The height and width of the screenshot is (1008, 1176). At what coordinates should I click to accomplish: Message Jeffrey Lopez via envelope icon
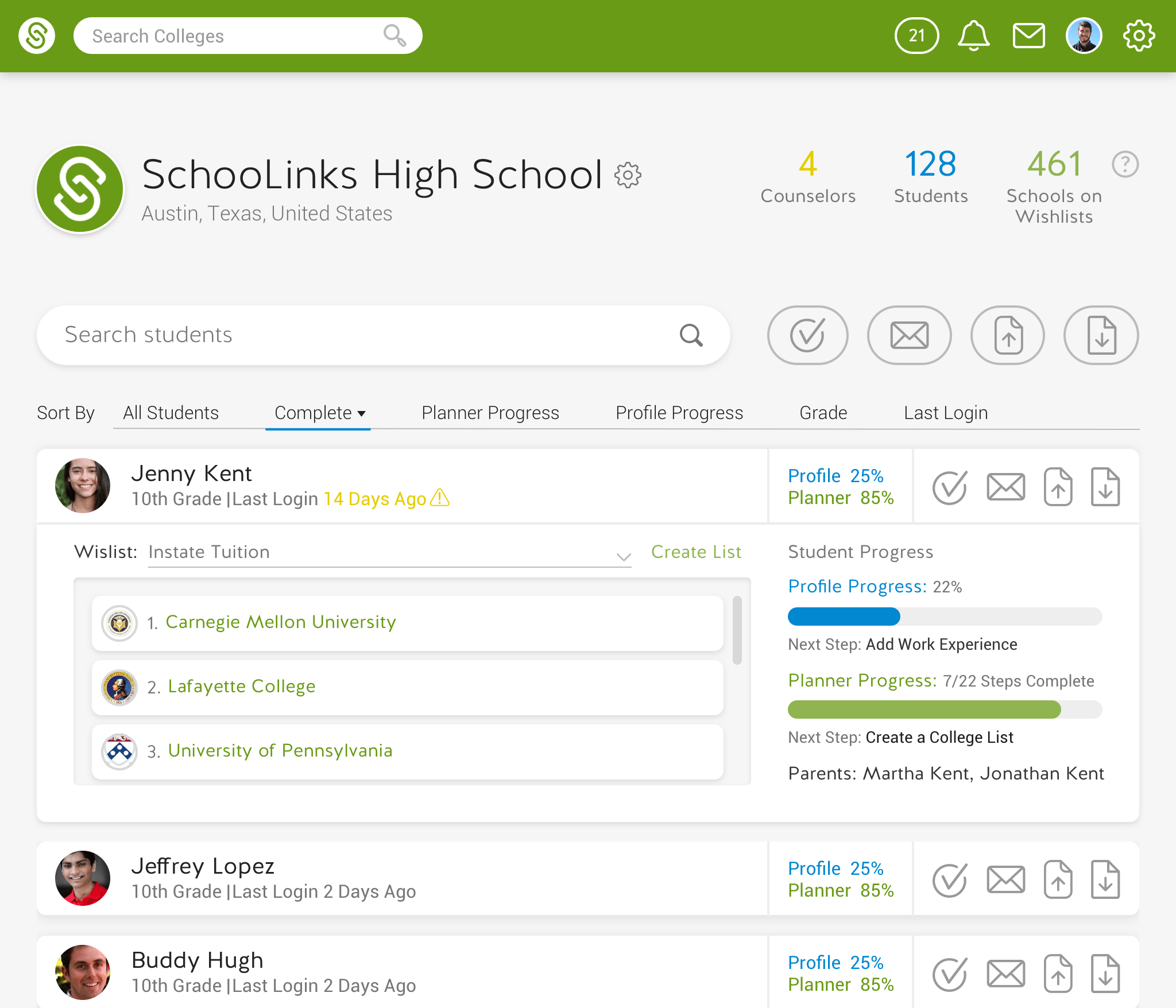[x=1005, y=879]
